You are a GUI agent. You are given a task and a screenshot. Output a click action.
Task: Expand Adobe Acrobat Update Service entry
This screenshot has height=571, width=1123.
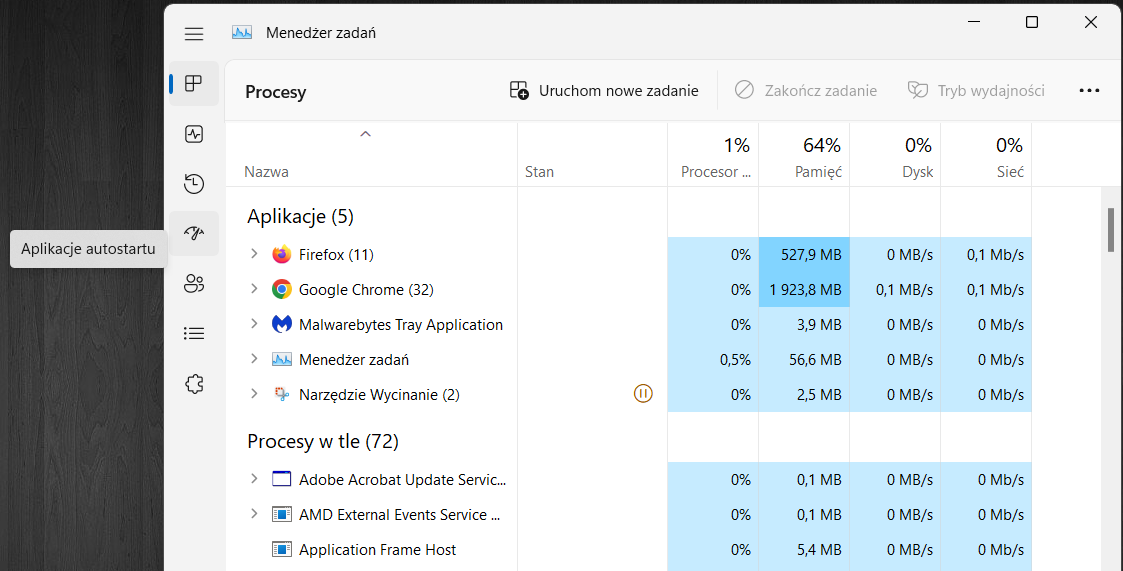click(x=254, y=480)
